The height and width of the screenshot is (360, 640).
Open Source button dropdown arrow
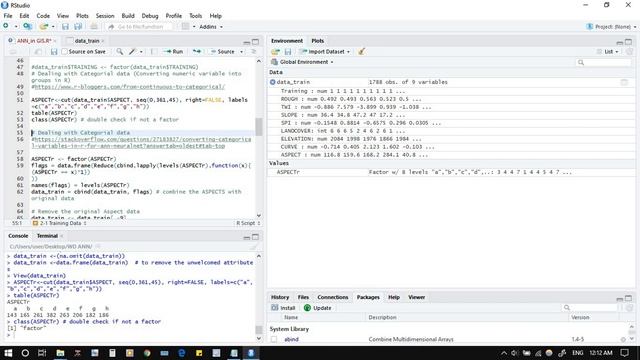tap(242, 52)
